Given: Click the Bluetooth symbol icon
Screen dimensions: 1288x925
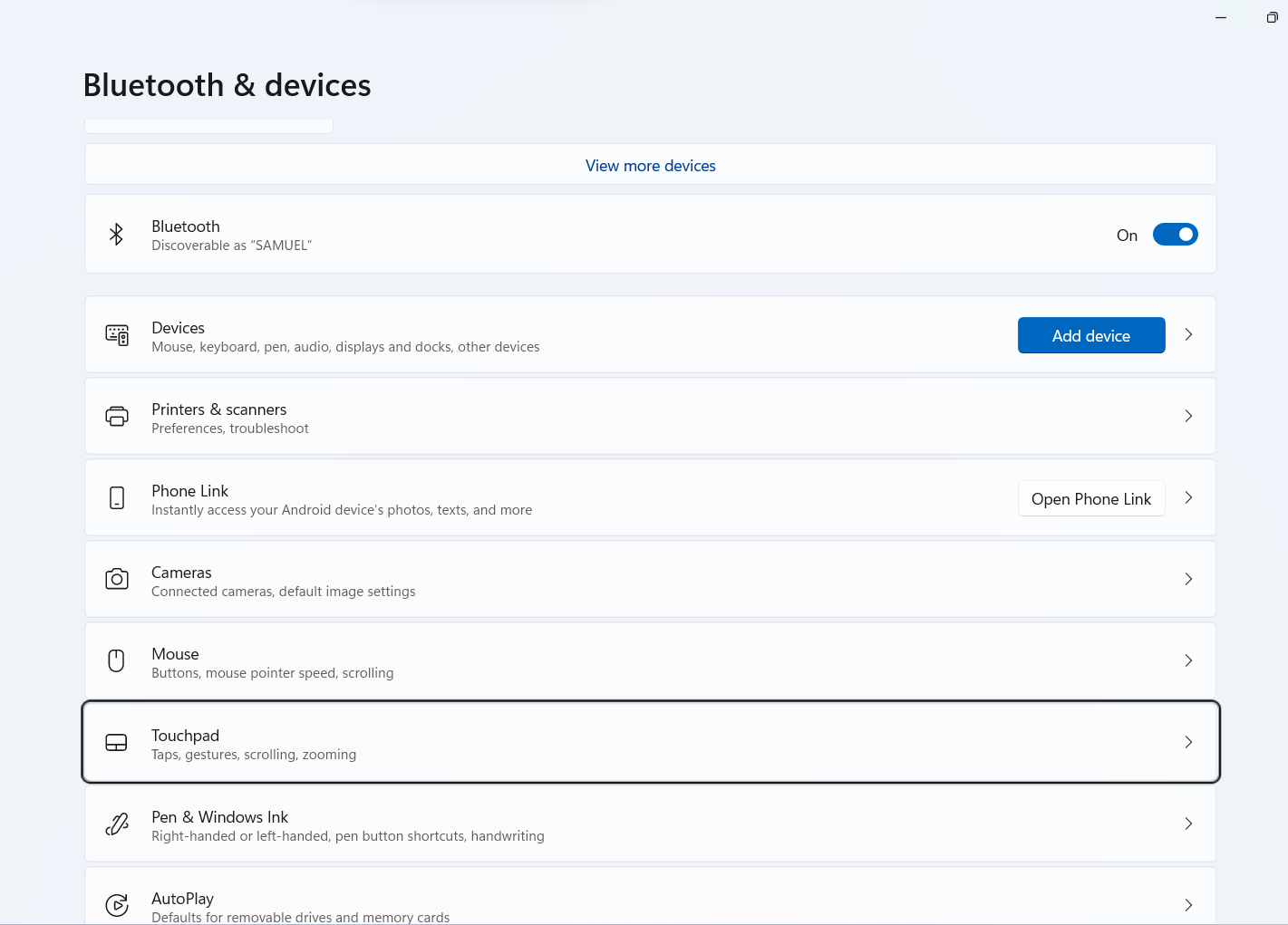Looking at the screenshot, I should pyautogui.click(x=116, y=235).
